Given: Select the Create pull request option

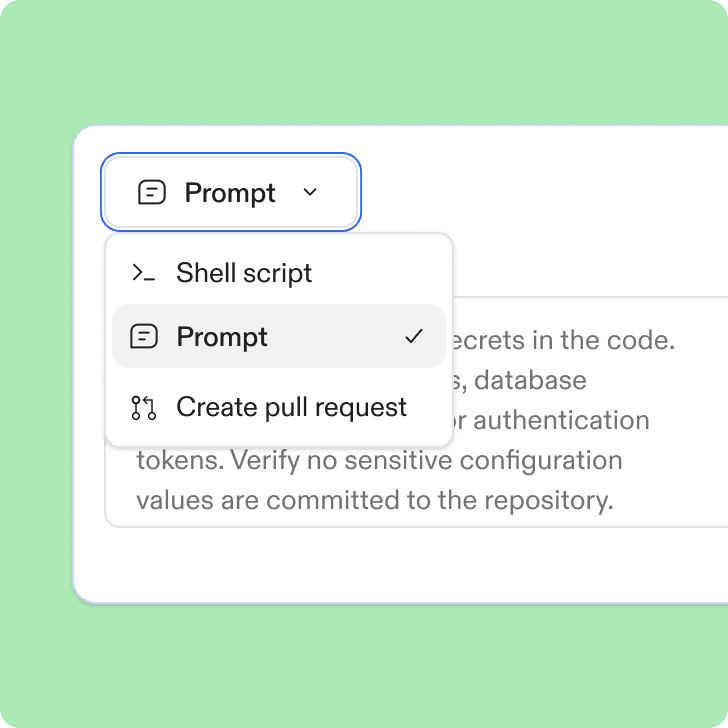Looking at the screenshot, I should tap(291, 407).
